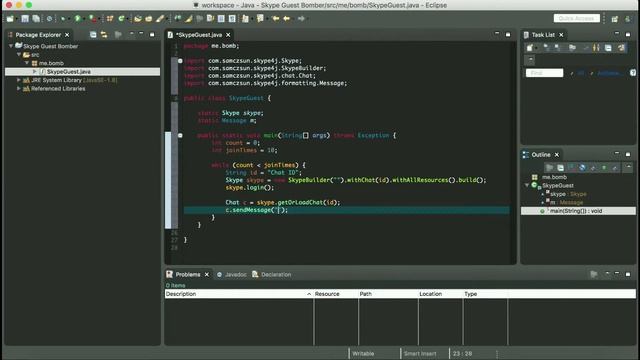Click the Activate link in Task List

[x=609, y=73]
